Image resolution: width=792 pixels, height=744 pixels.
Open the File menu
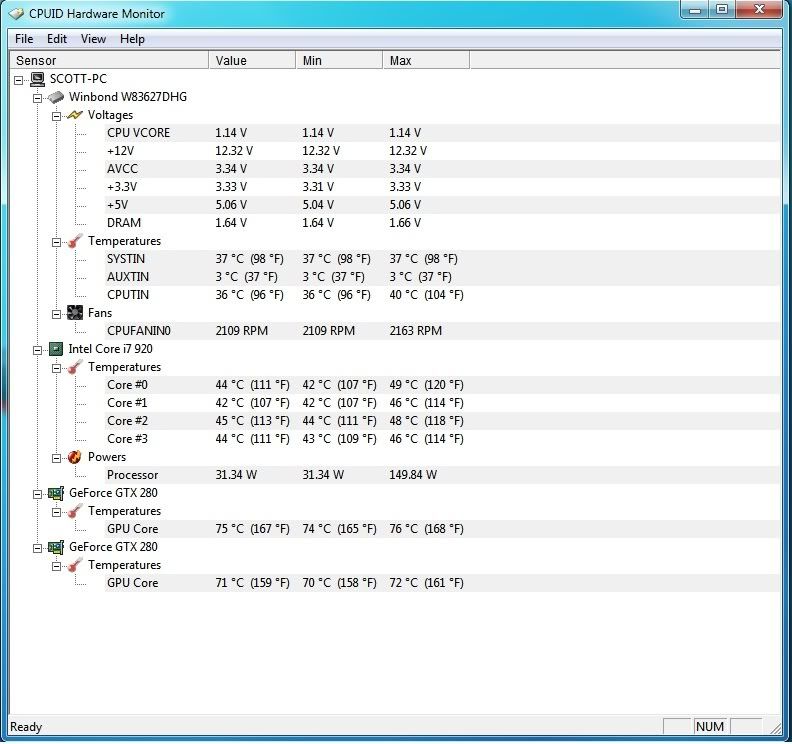[x=24, y=39]
